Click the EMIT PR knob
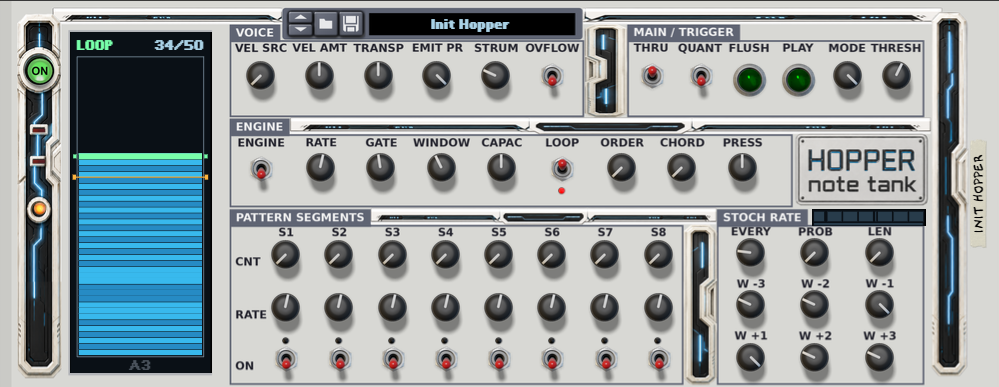Screen dimensions: 999x387 click(x=436, y=75)
